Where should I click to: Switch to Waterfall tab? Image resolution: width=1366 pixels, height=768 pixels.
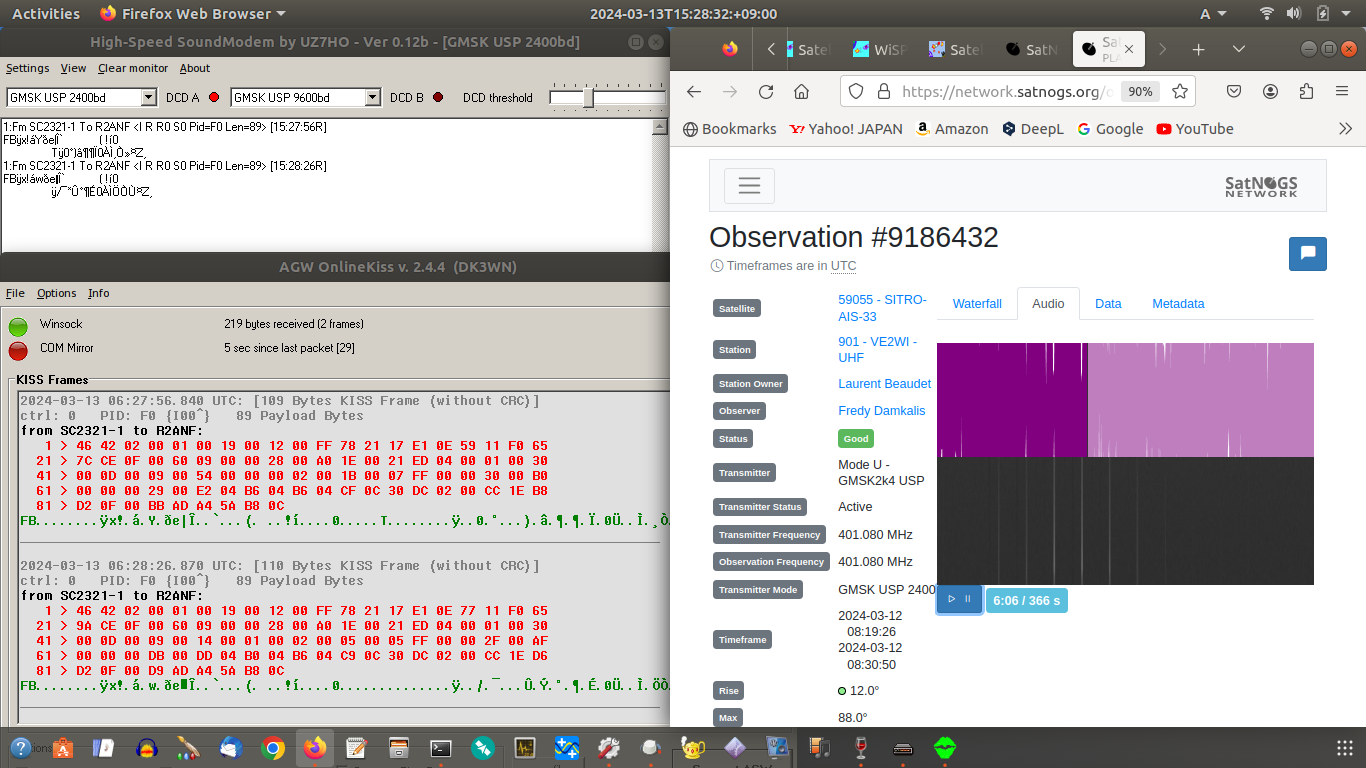tap(977, 303)
